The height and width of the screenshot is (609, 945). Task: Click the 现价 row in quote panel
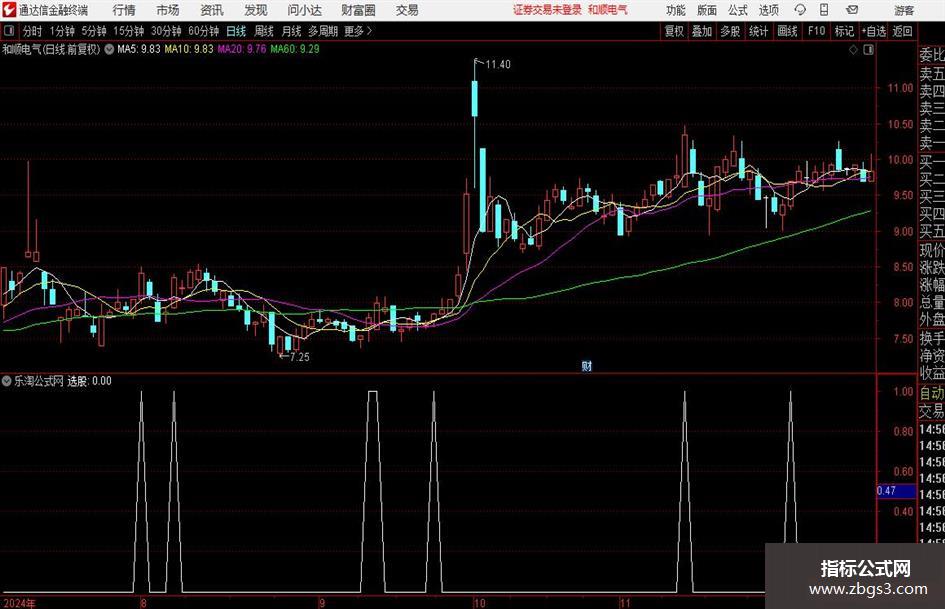pyautogui.click(x=932, y=249)
